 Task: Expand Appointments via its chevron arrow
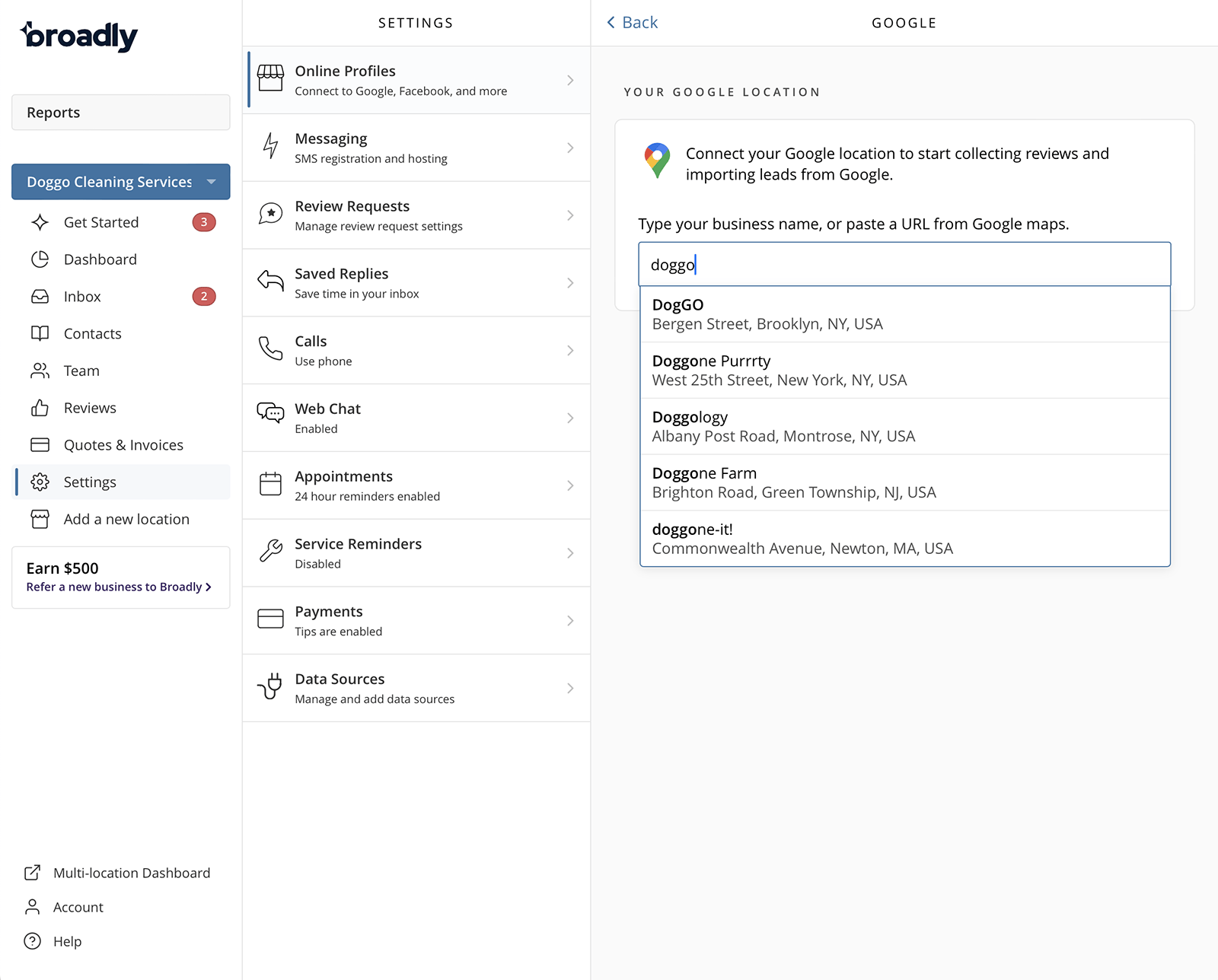(x=570, y=485)
